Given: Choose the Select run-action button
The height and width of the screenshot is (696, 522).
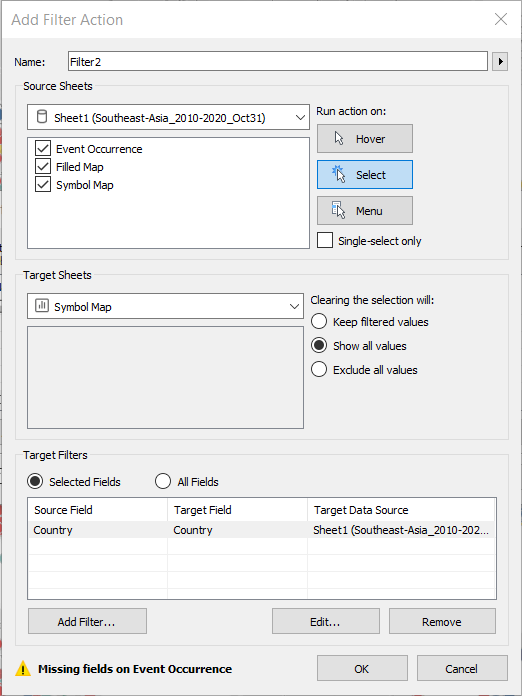Looking at the screenshot, I should (364, 174).
